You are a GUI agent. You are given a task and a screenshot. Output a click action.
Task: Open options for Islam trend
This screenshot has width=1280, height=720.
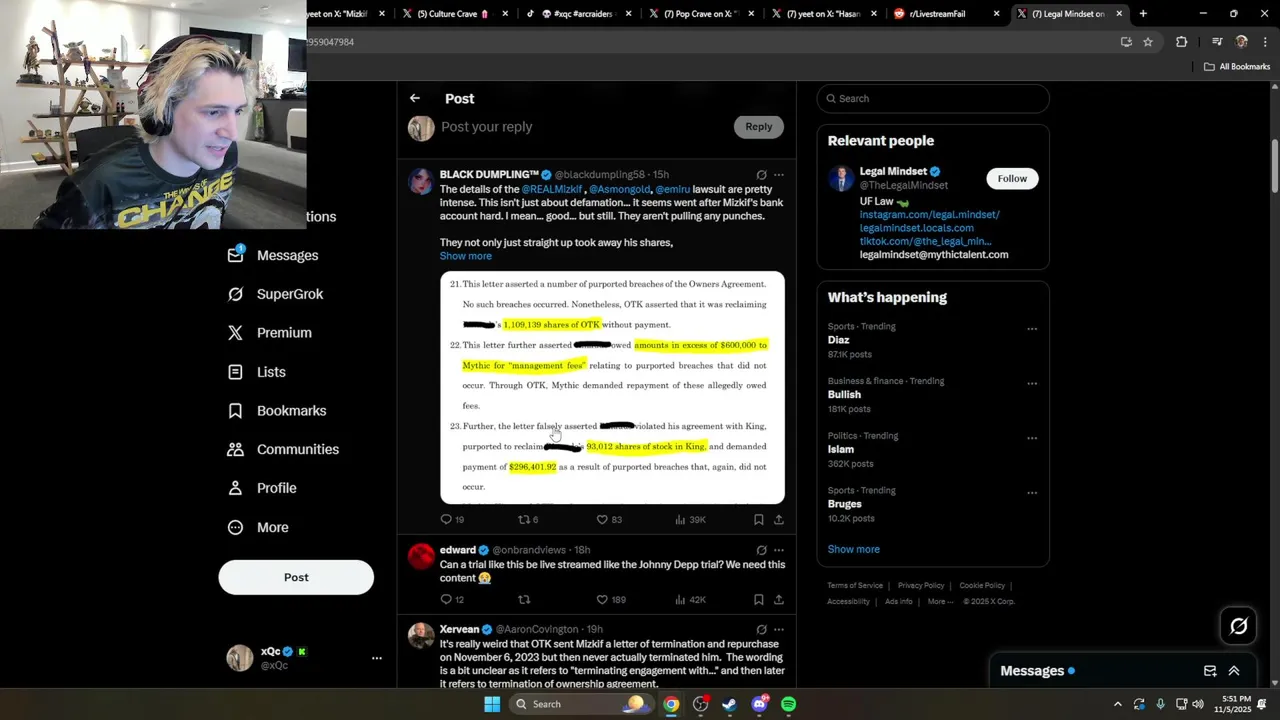(1032, 439)
